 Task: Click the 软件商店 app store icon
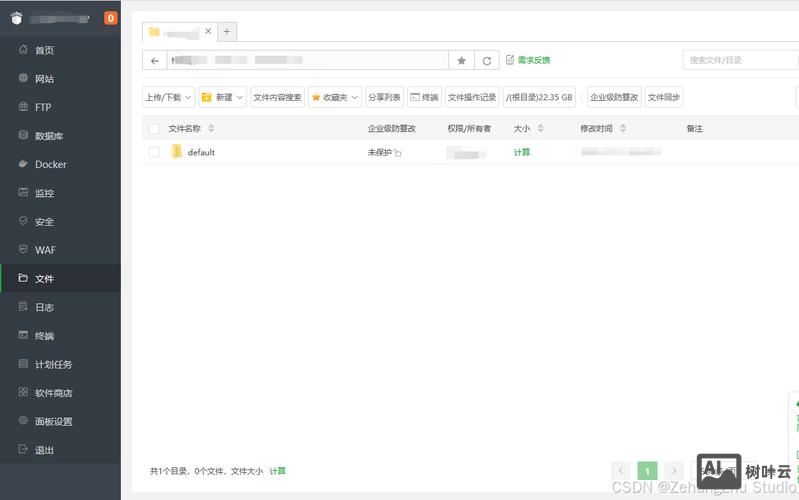click(23, 392)
